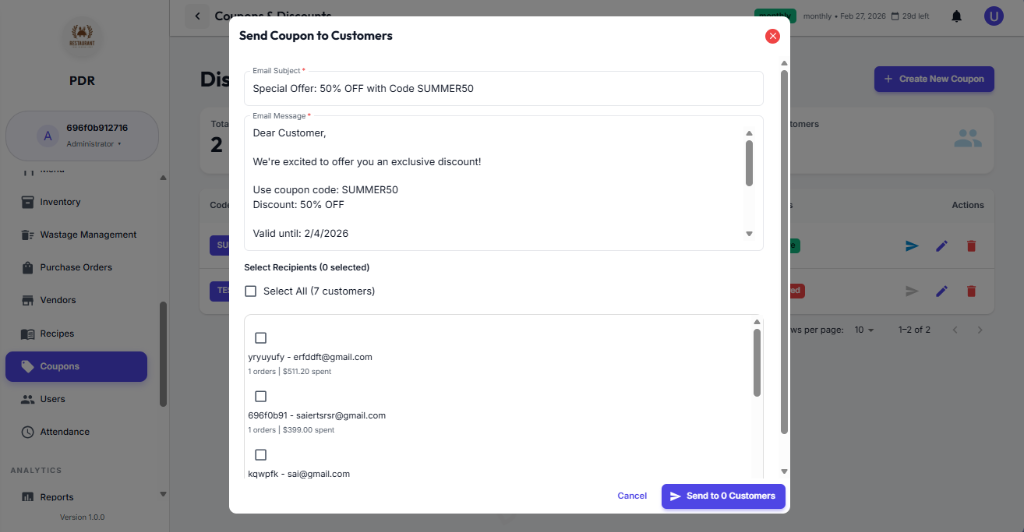Viewport: 1024px width, 532px height.
Task: Open rows per page dropdown showing 10
Action: [864, 330]
